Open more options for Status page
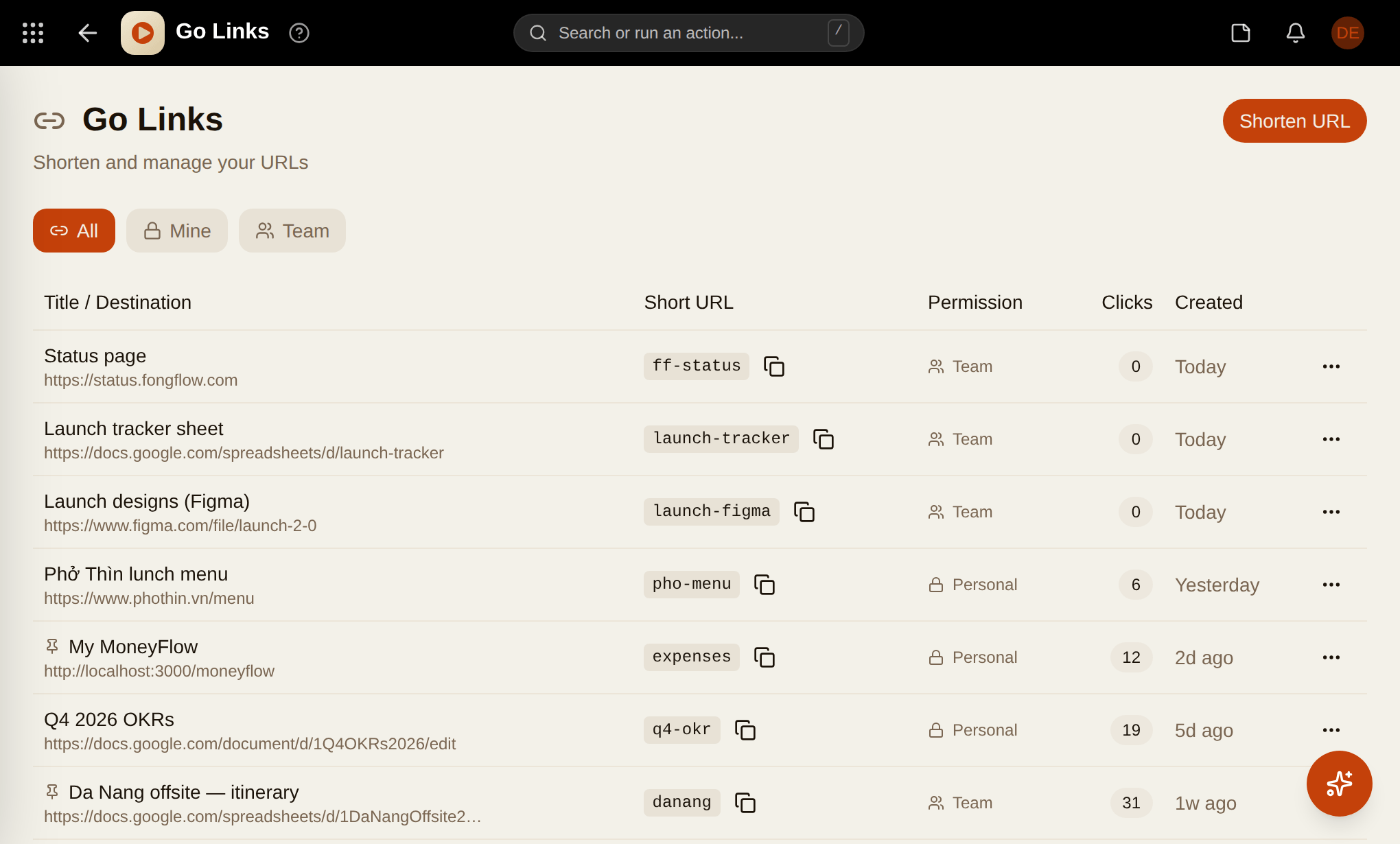 [x=1331, y=366]
